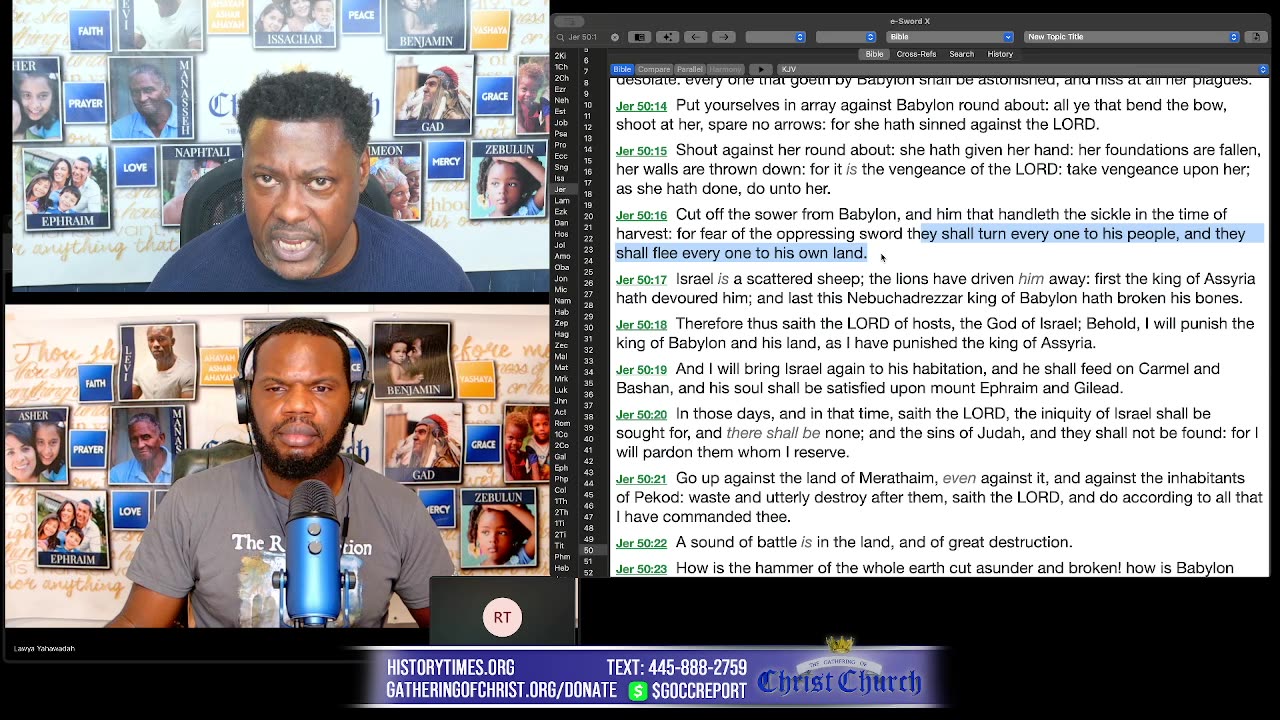Viewport: 1280px width, 720px height.
Task: Select book Act in the book list
Action: click(x=560, y=412)
